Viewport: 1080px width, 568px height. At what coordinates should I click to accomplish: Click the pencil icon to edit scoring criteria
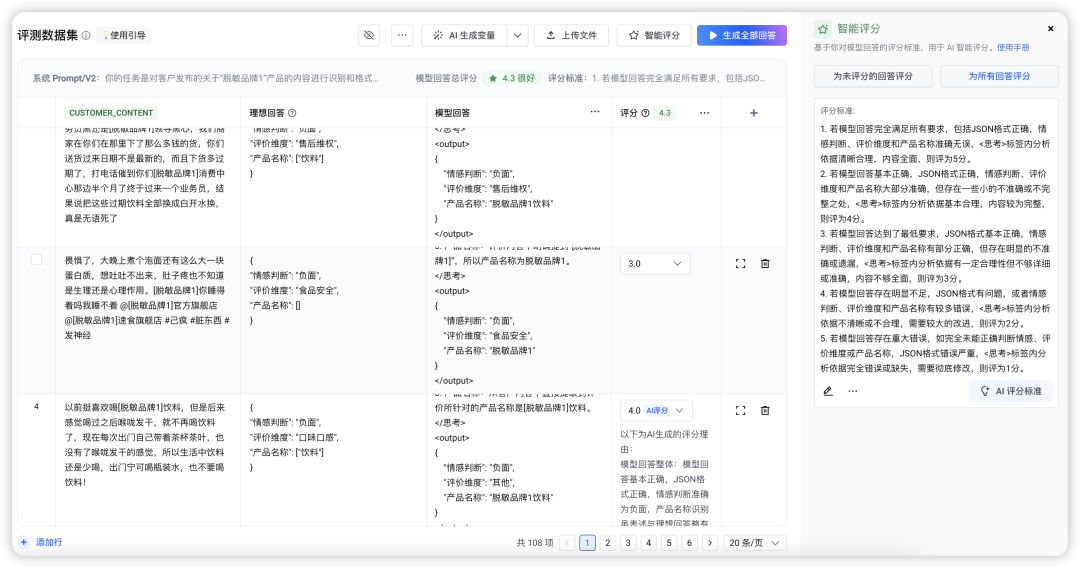828,391
